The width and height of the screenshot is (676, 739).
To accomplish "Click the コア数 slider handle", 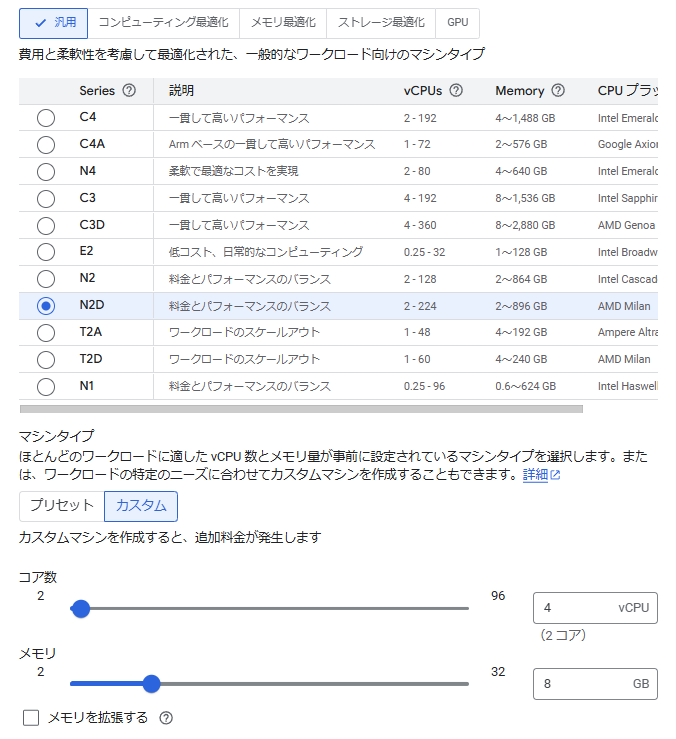I will [x=81, y=608].
